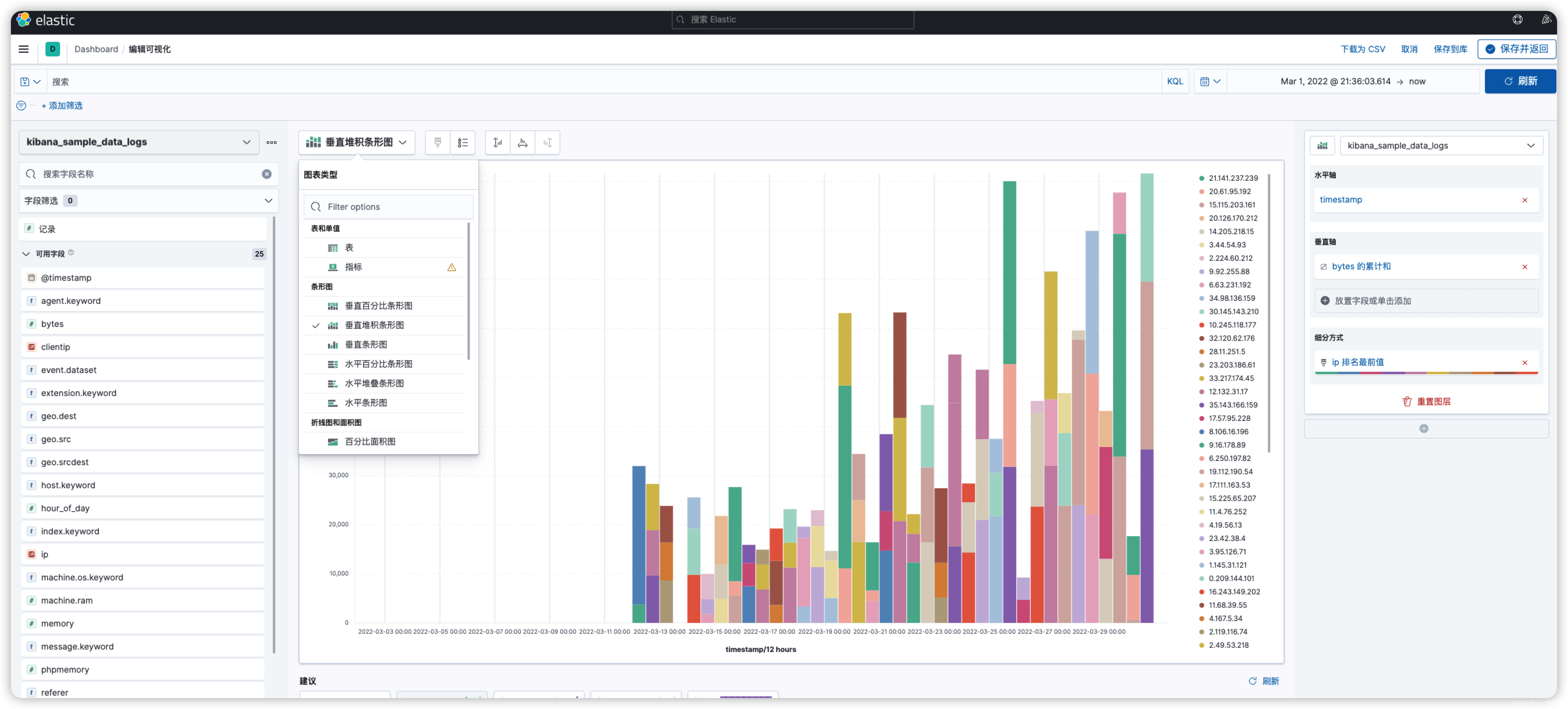Image resolution: width=1568 pixels, height=709 pixels.
Task: Click 保存并返回 button
Action: click(x=1516, y=49)
